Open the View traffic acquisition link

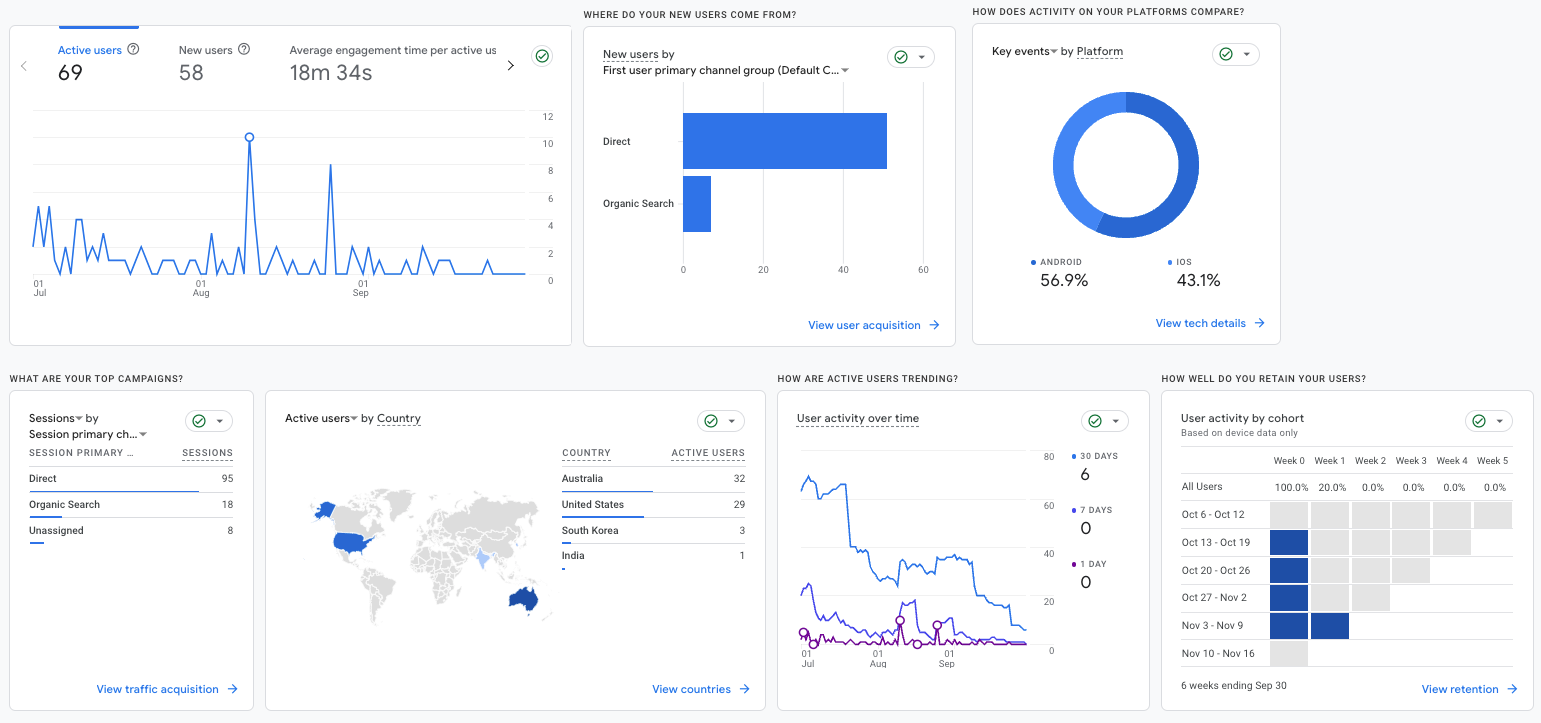point(157,689)
